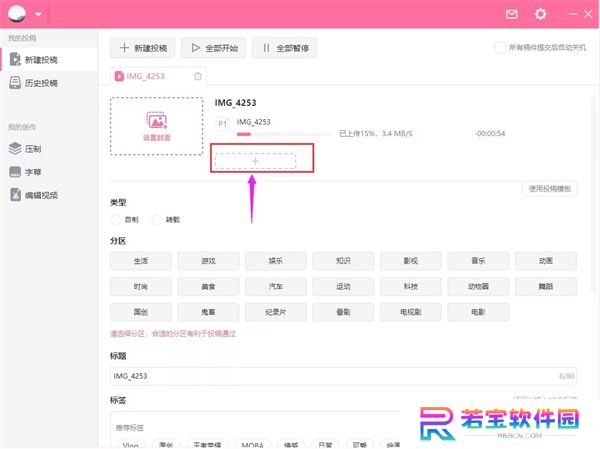600x449 pixels.
Task: Click the 字幕 subtitle icon
Action: [15, 172]
